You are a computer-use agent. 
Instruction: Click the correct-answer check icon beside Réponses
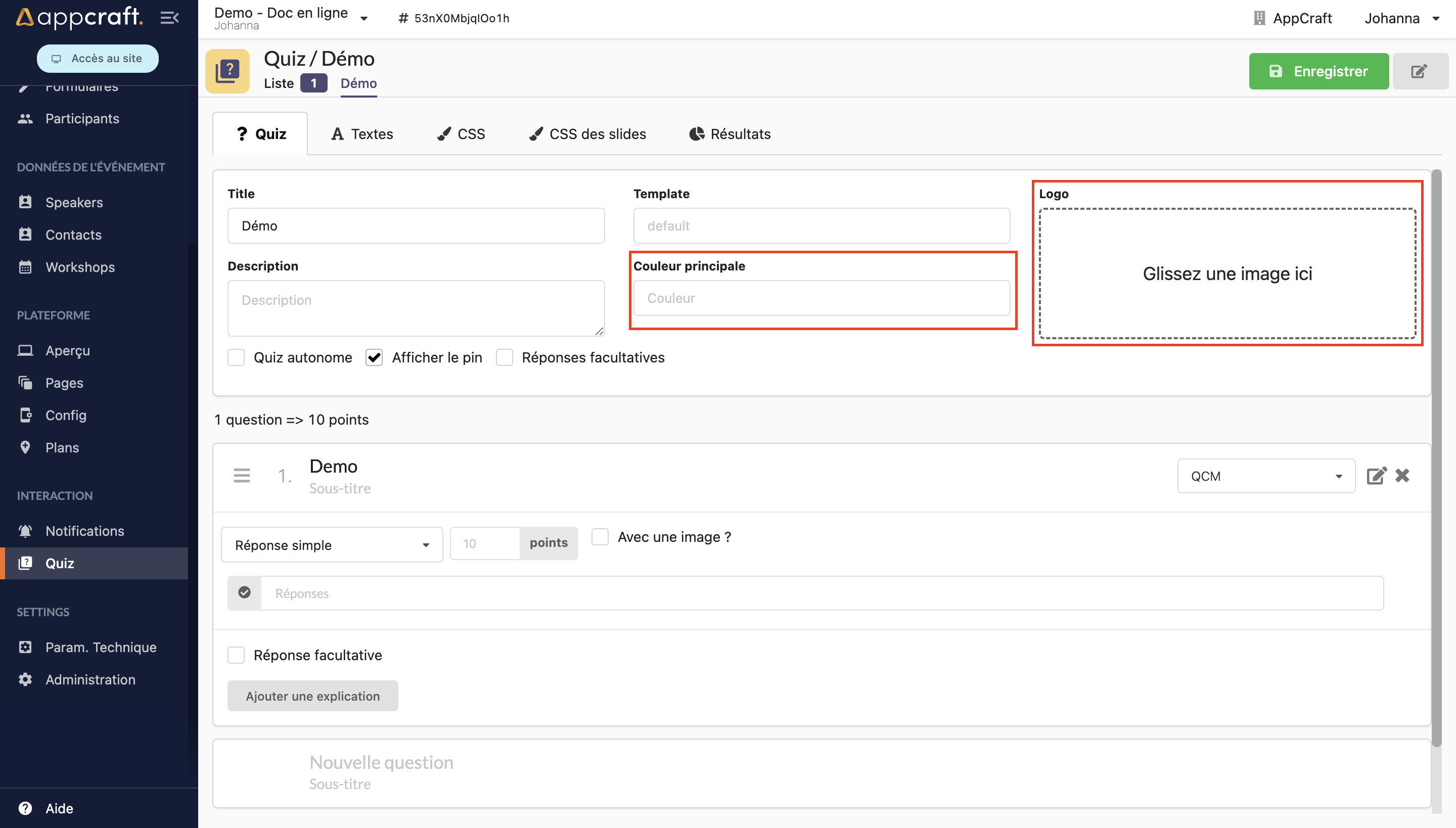[245, 592]
